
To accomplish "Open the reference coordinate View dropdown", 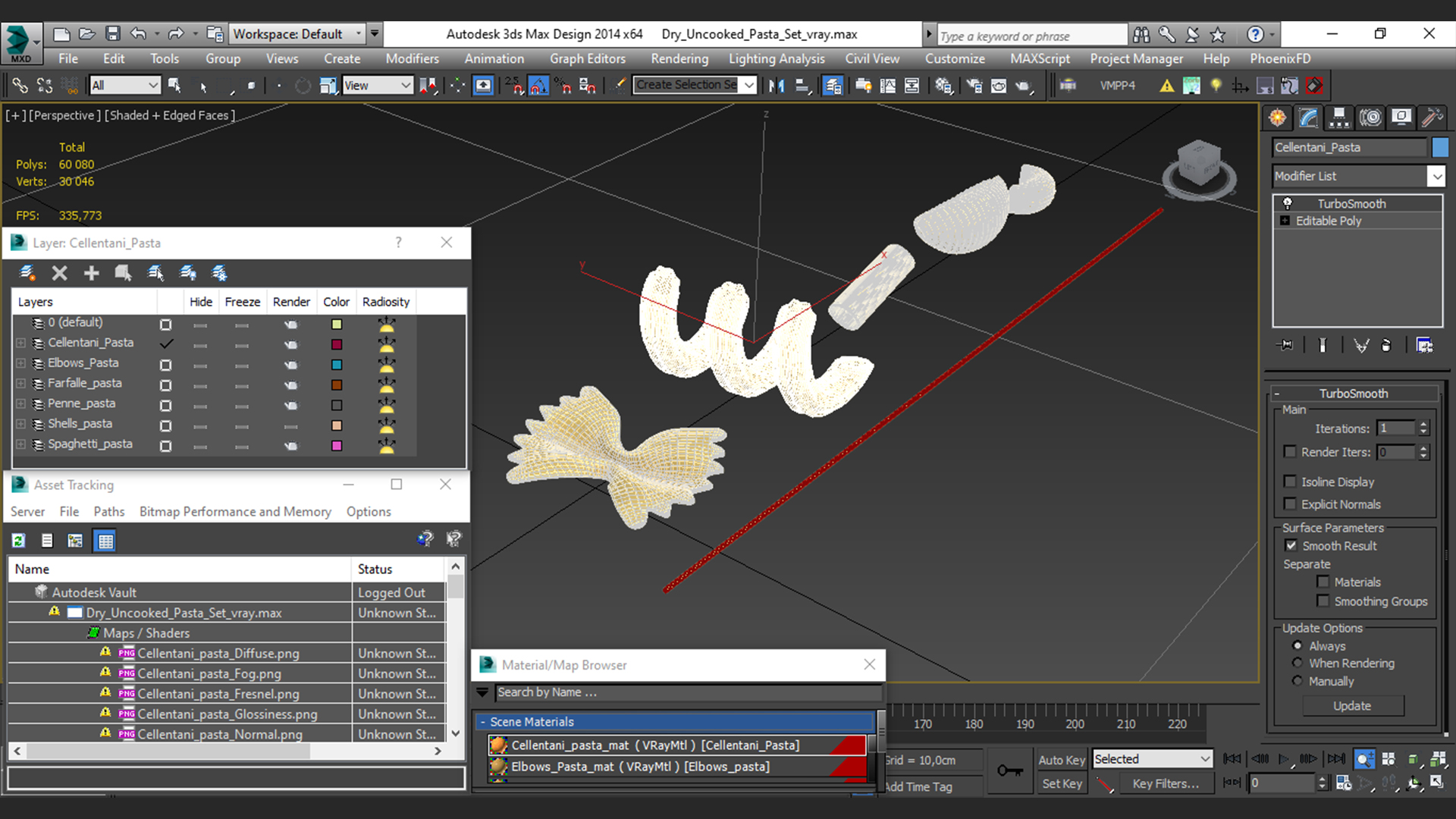I will tap(378, 86).
